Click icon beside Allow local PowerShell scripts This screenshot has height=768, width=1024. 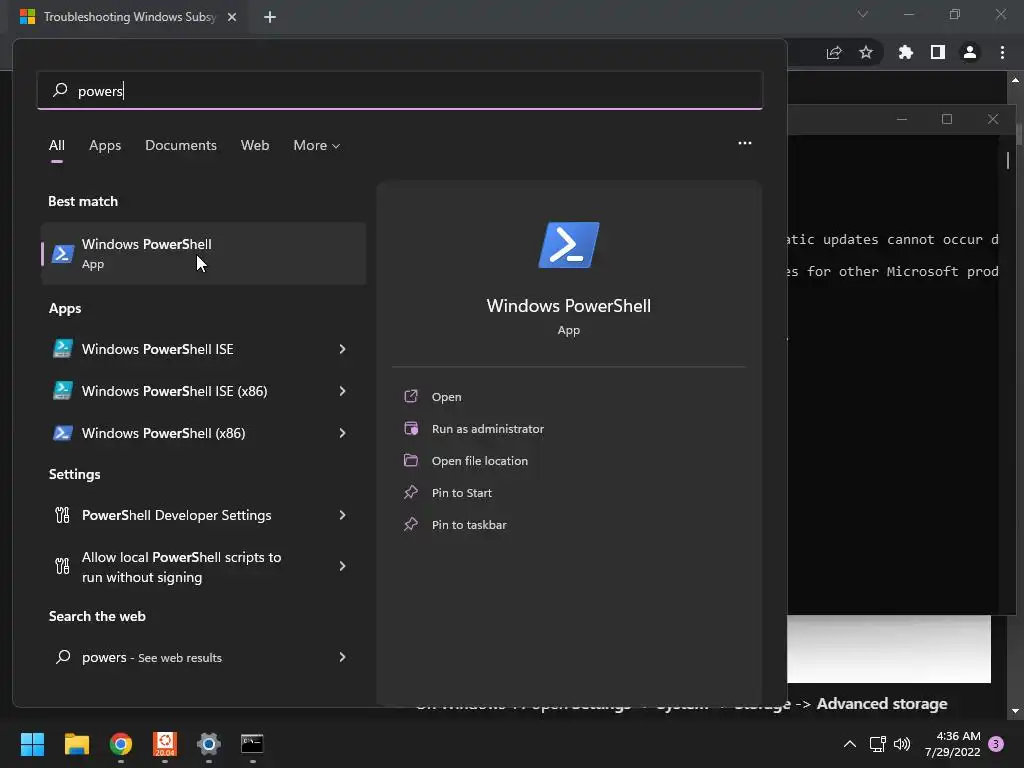pos(63,566)
